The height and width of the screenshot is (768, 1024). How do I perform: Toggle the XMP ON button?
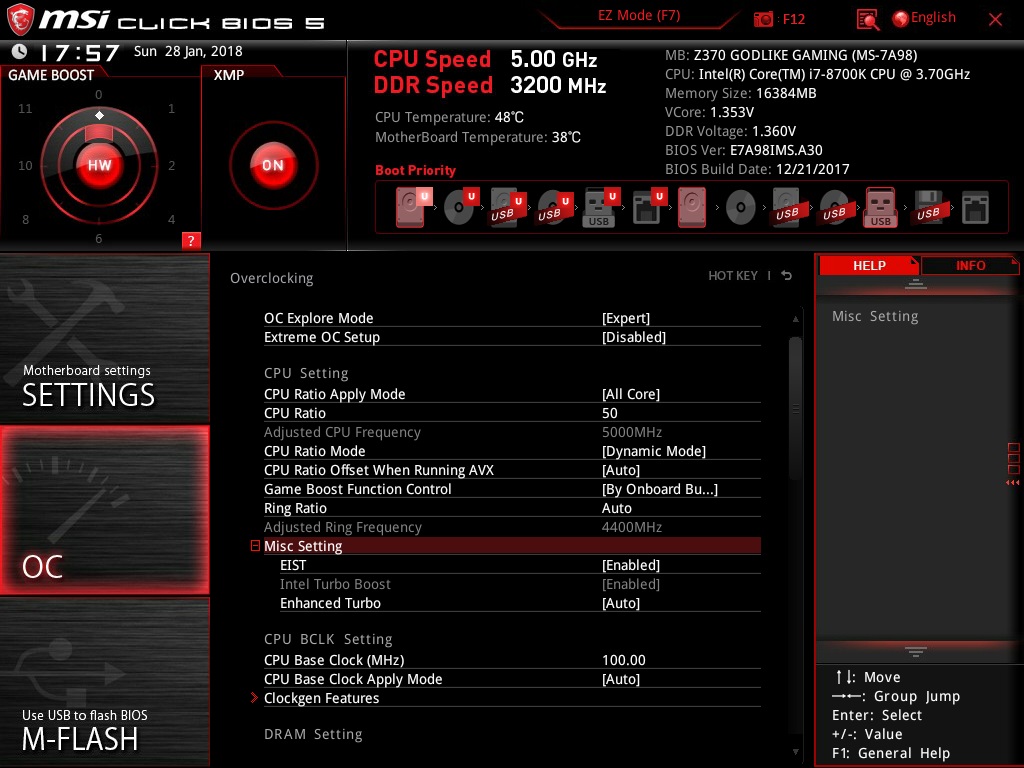pos(273,165)
